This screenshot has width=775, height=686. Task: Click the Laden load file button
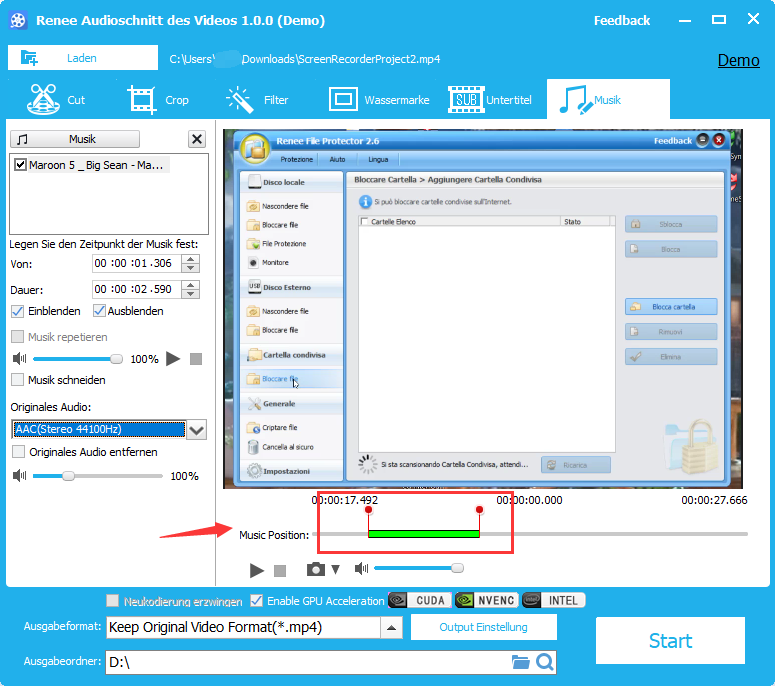(x=83, y=58)
